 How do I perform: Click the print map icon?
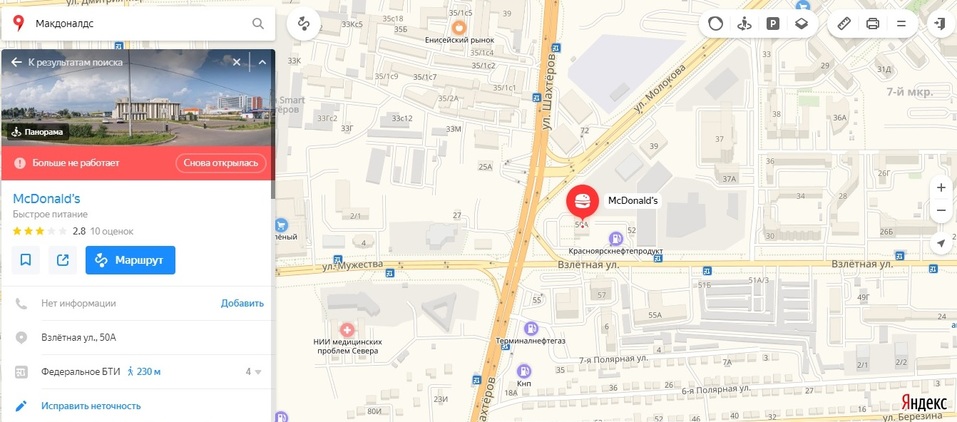tap(873, 24)
